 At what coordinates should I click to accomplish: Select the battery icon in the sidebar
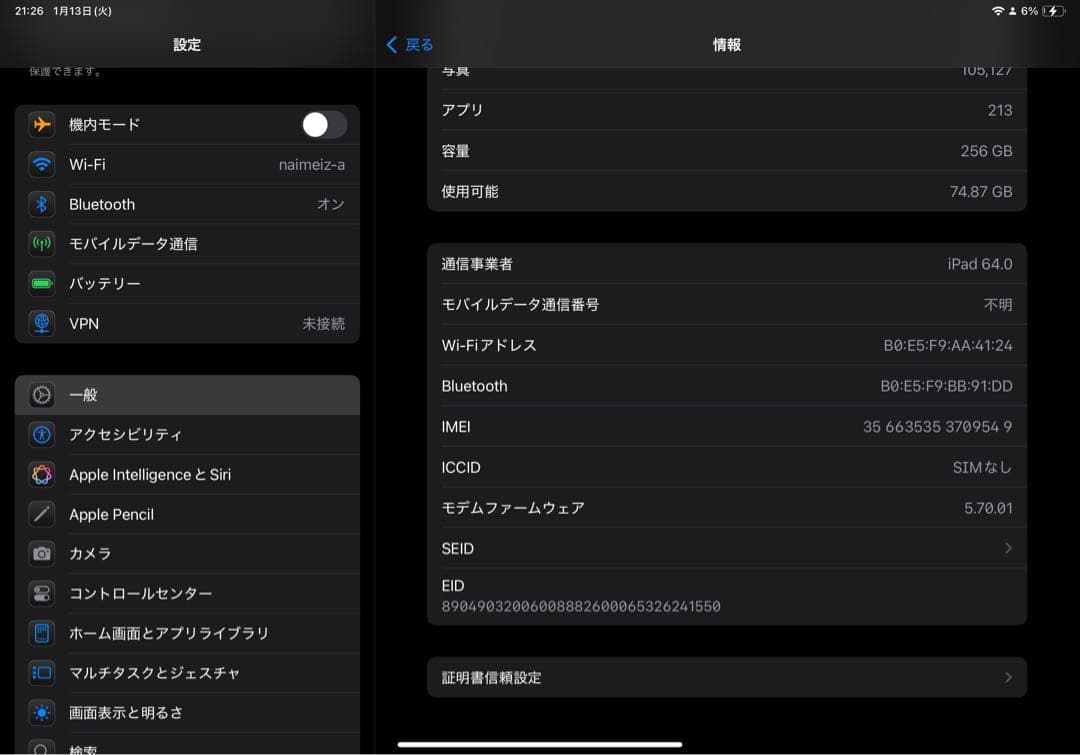click(x=41, y=283)
